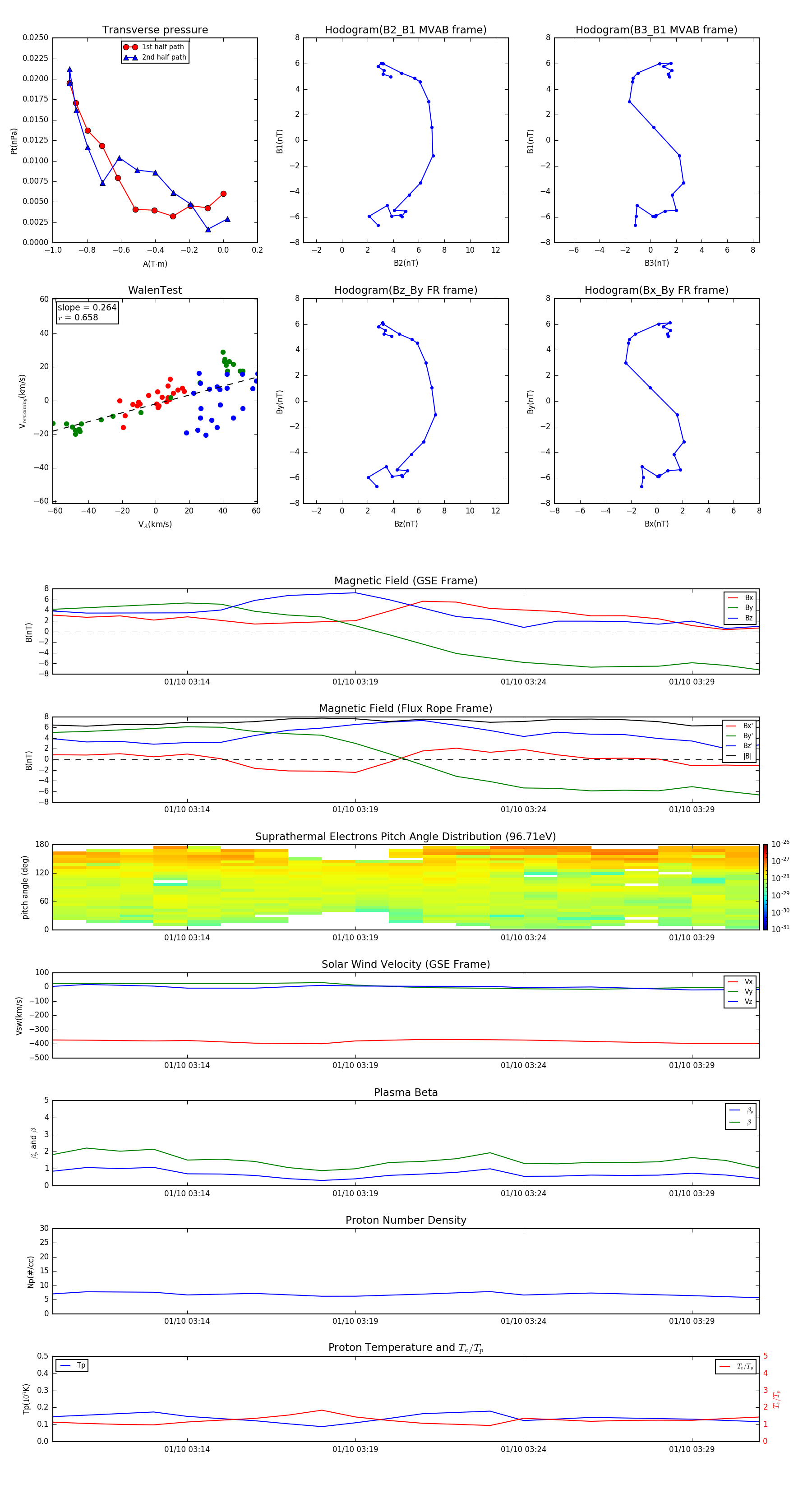Click the "Magnetic Field (GSE Frame)" title
This screenshot has width=812, height=1489.
[x=406, y=580]
